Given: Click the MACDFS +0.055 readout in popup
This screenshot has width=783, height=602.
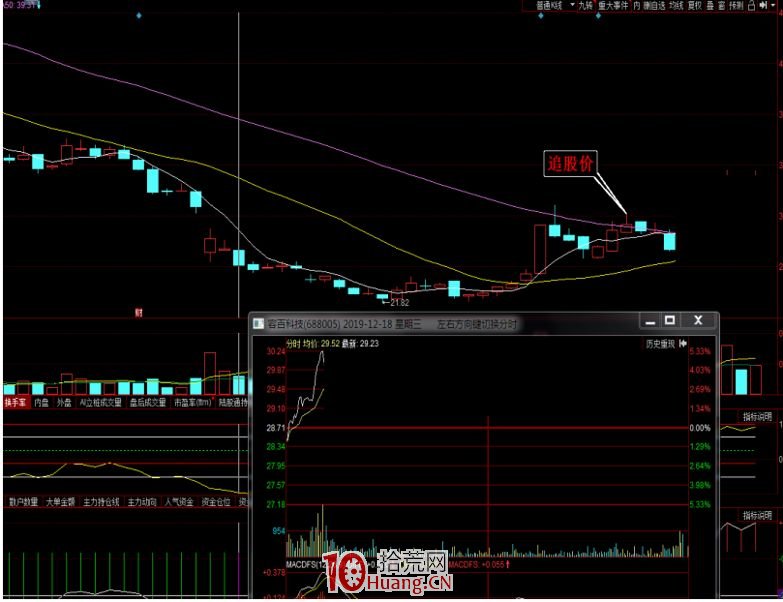Looking at the screenshot, I should (x=479, y=565).
